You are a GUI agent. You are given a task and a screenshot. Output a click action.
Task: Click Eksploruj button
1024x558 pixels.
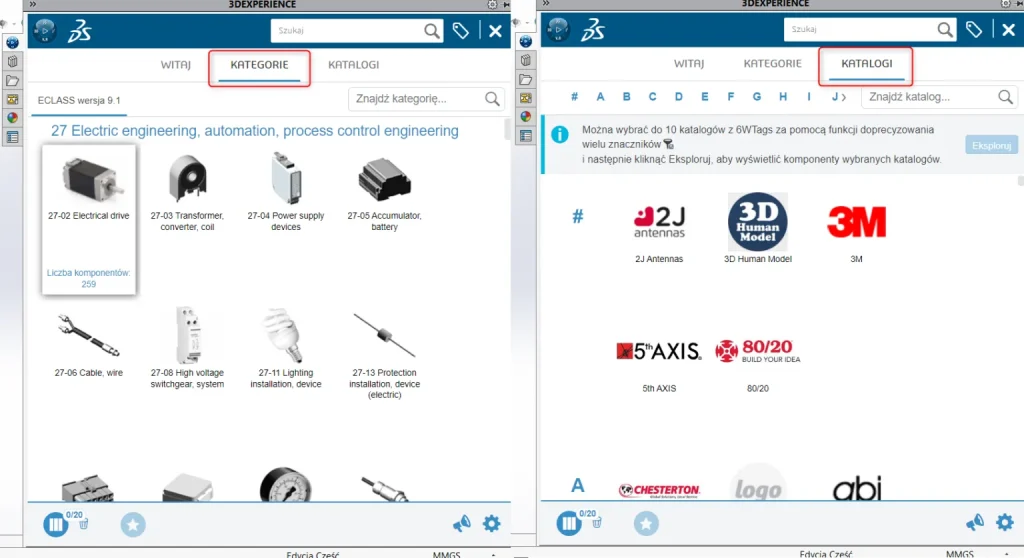point(991,145)
